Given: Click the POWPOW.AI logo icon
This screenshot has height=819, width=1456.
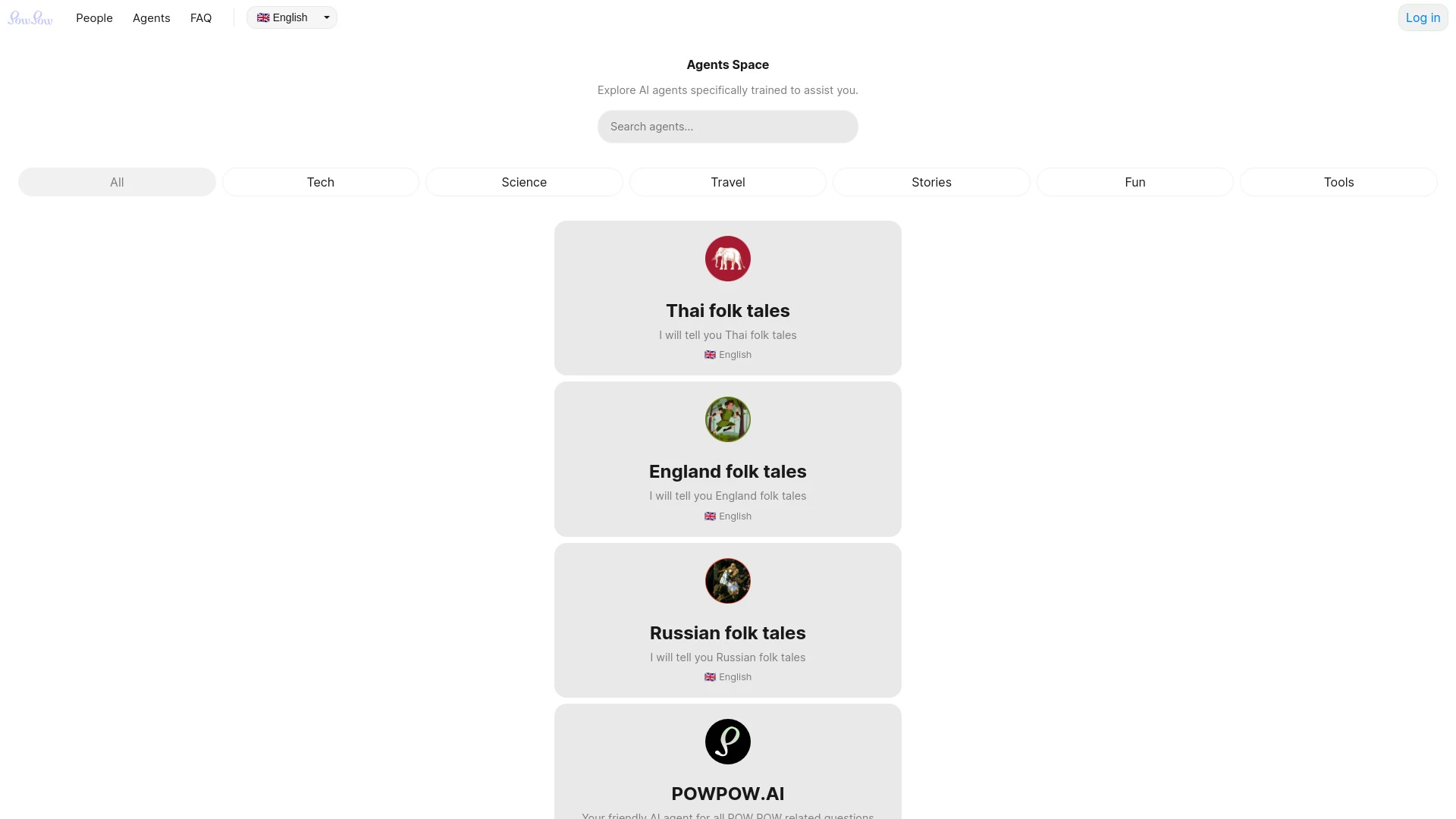Looking at the screenshot, I should click(728, 741).
